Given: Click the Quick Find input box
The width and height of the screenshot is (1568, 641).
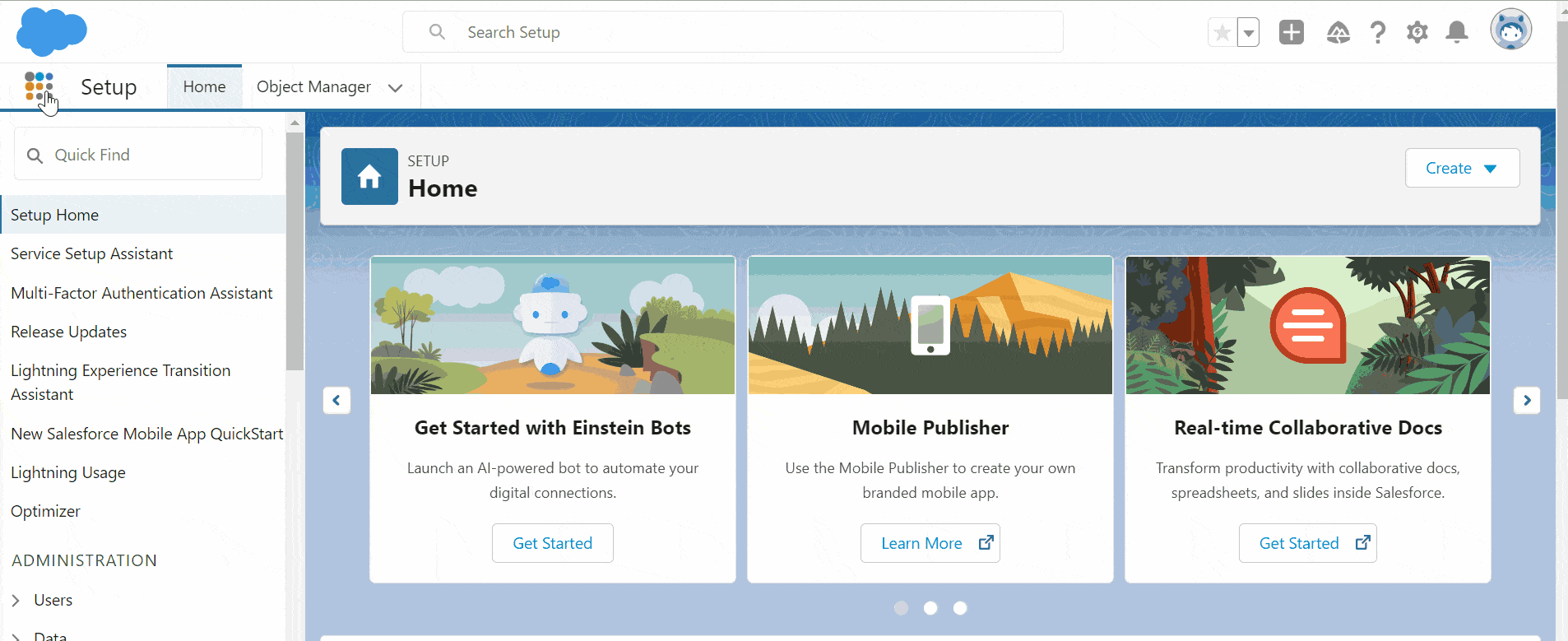Looking at the screenshot, I should coord(138,154).
